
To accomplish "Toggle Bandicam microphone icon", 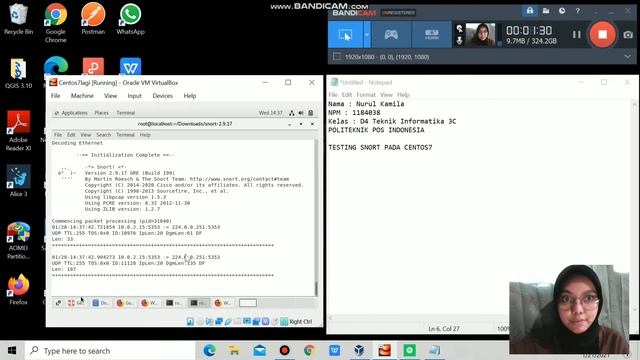I will point(459,40).
